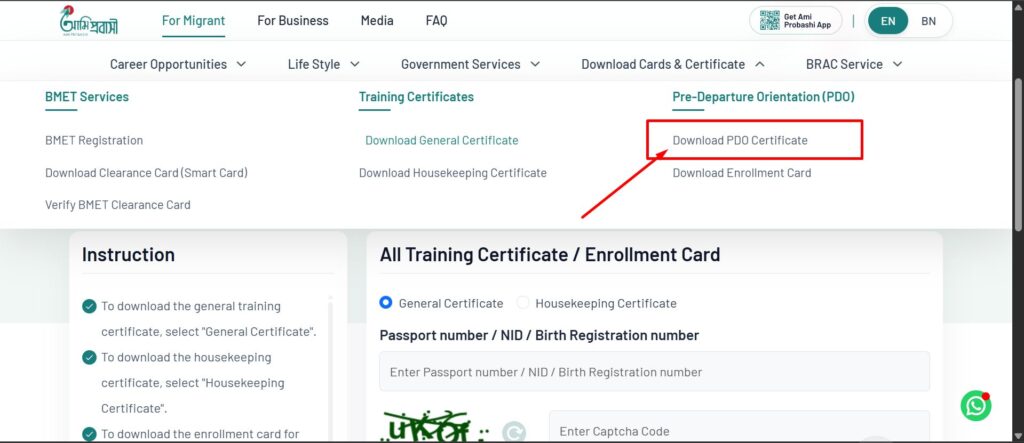Expand the BRAC Service dropdown
This screenshot has height=443, width=1024.
(x=854, y=64)
